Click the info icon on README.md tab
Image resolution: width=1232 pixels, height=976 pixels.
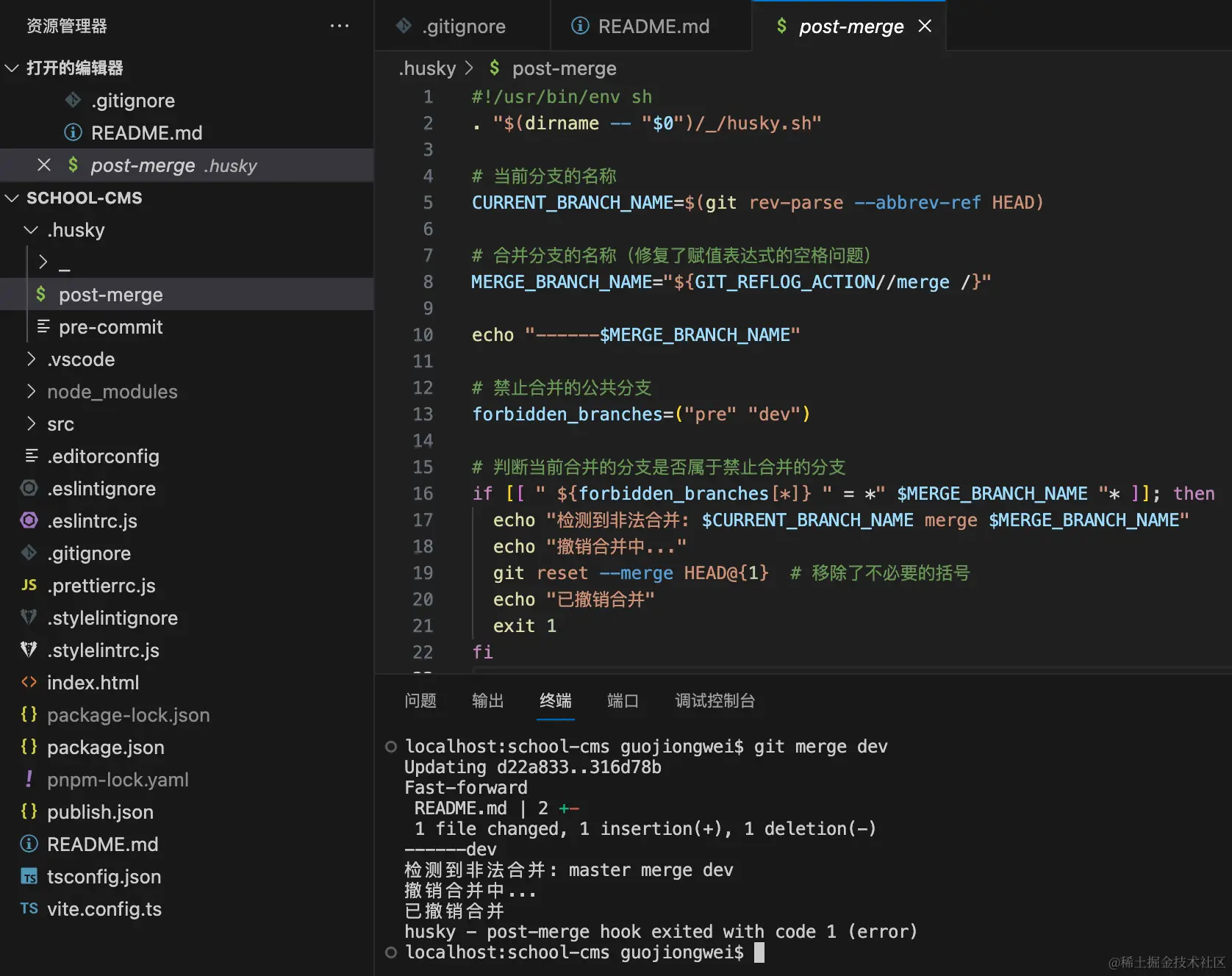tap(580, 26)
